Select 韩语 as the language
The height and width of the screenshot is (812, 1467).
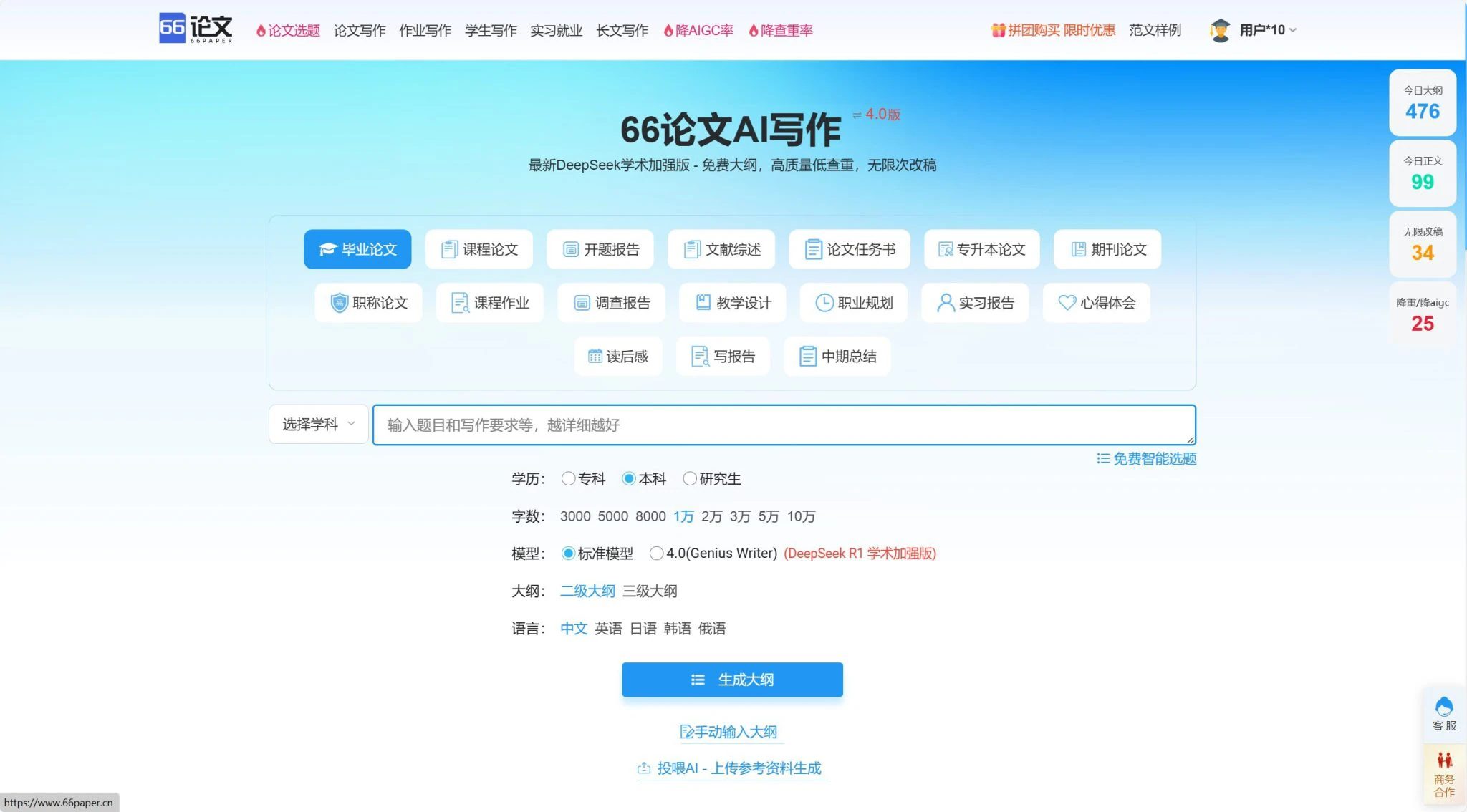[677, 628]
